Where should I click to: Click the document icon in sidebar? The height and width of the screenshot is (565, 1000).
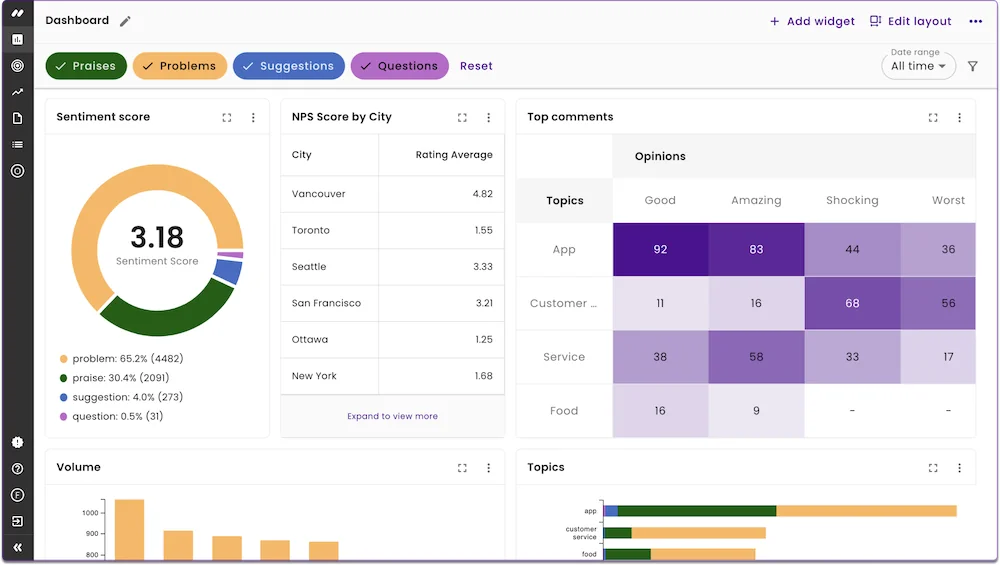click(17, 118)
